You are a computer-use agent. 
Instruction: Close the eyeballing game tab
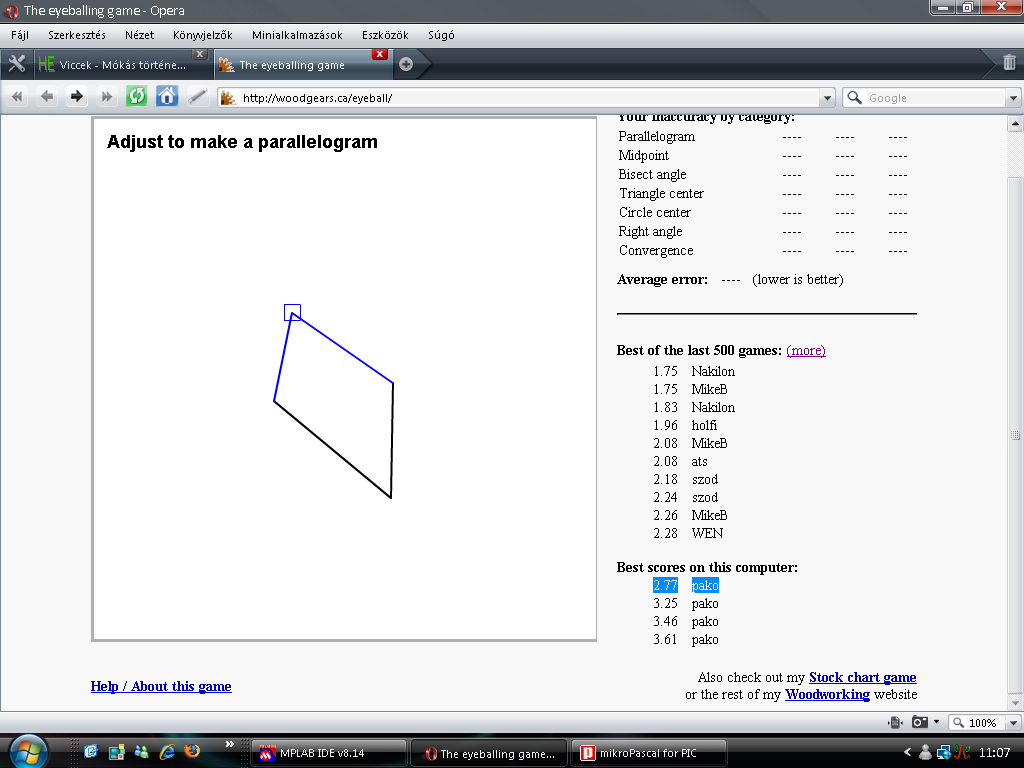coord(379,54)
